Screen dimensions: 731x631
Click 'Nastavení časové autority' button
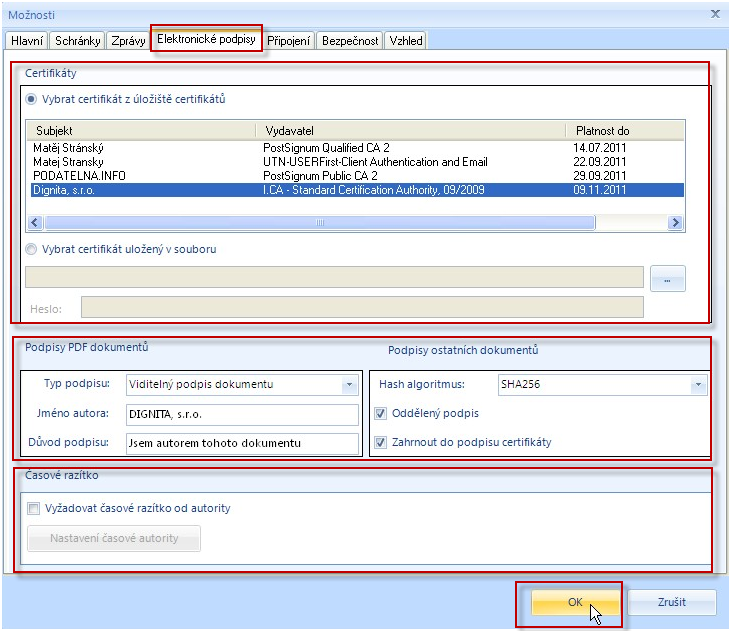(x=114, y=538)
